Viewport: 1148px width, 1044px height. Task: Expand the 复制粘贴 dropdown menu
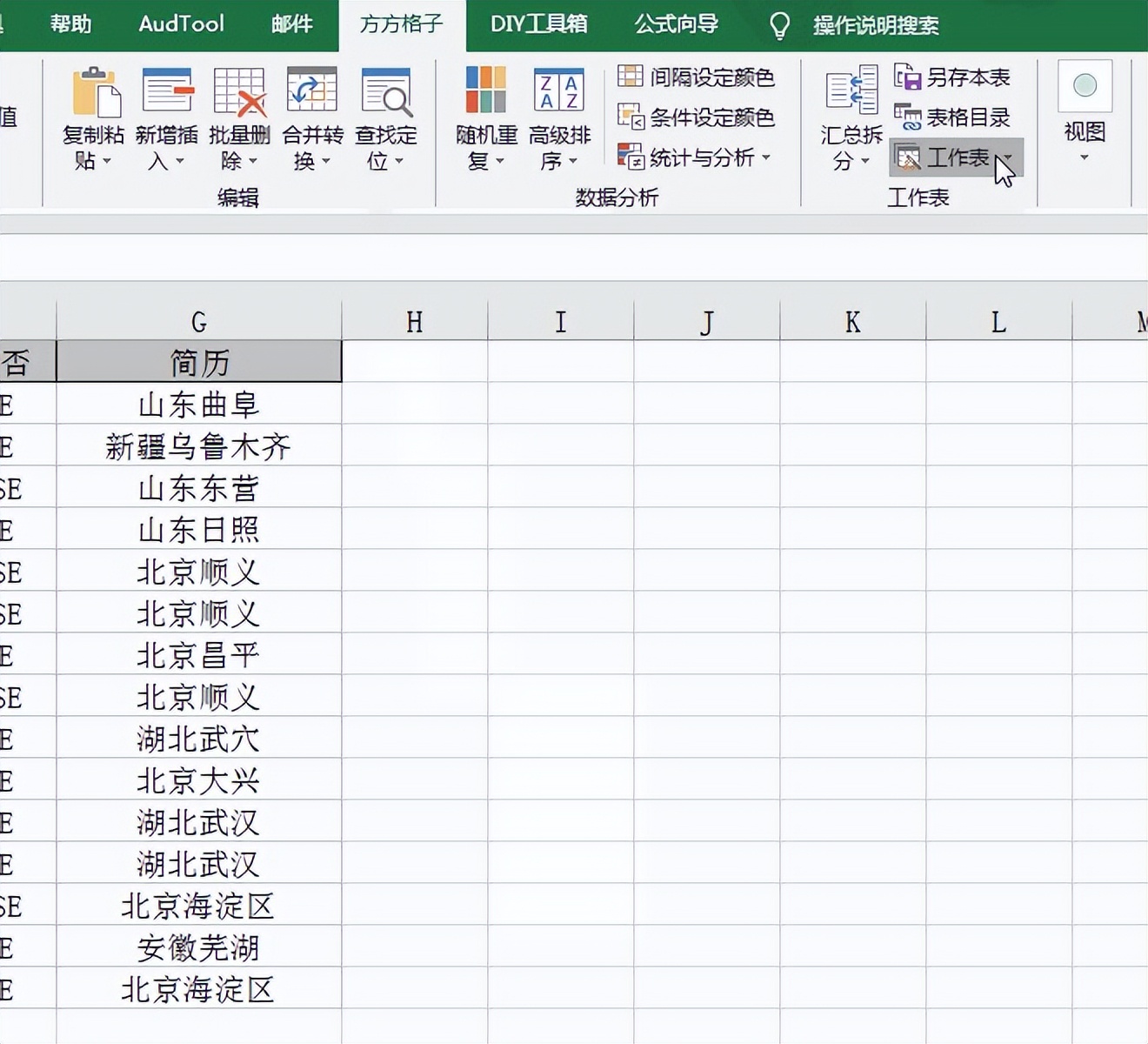(x=107, y=162)
